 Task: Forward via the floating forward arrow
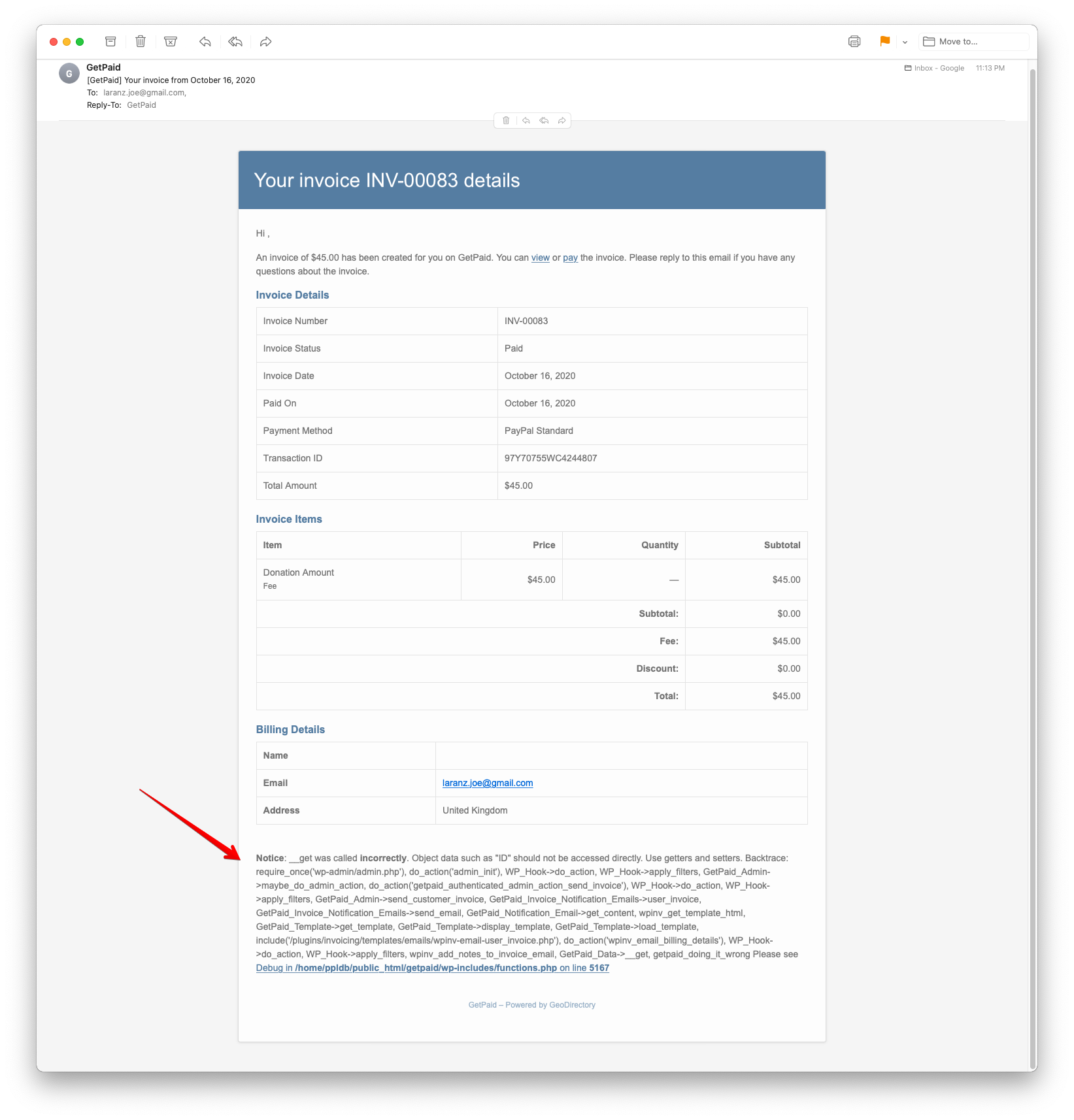point(562,120)
